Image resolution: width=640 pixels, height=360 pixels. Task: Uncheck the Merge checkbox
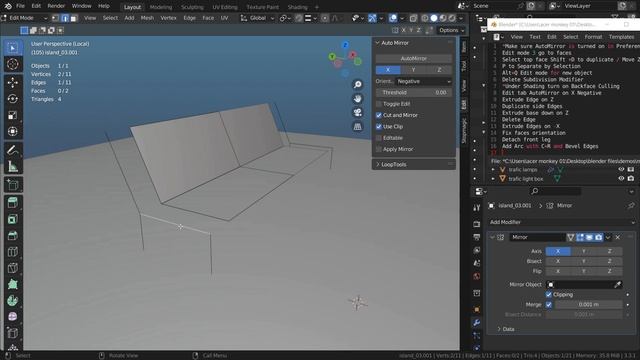tap(549, 304)
